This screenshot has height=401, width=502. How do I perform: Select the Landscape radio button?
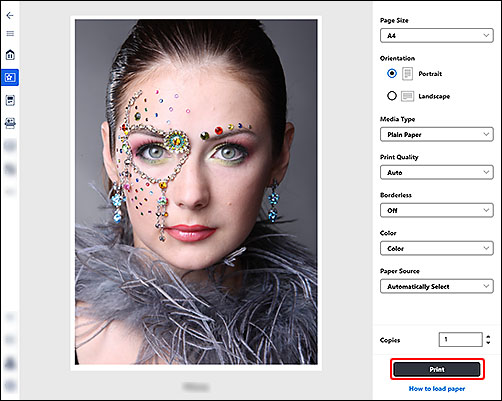pos(392,96)
